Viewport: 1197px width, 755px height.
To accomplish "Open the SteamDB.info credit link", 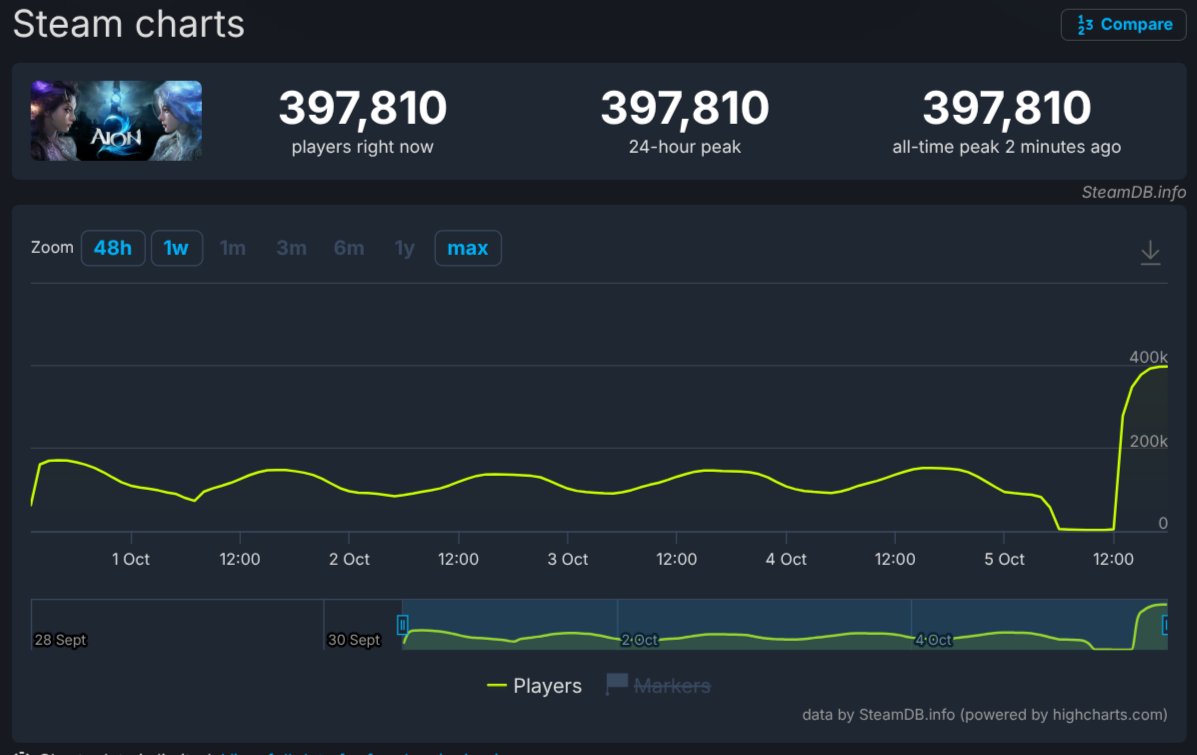I will (1134, 192).
